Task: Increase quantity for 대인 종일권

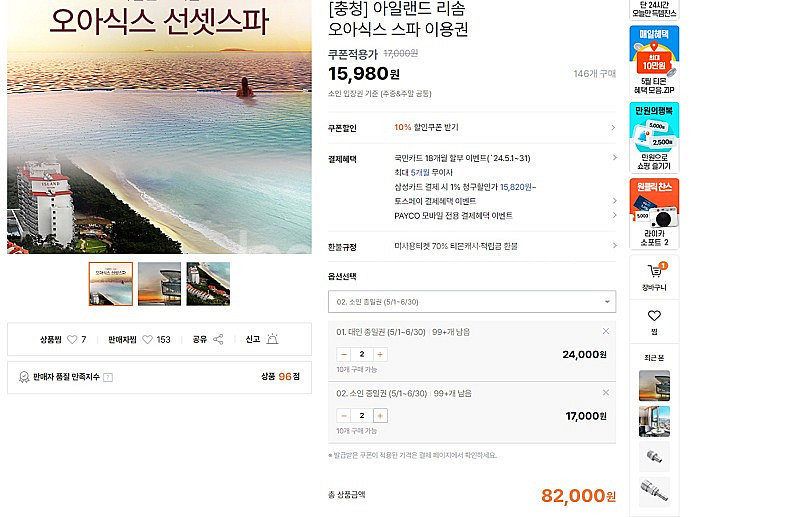Action: coord(380,354)
